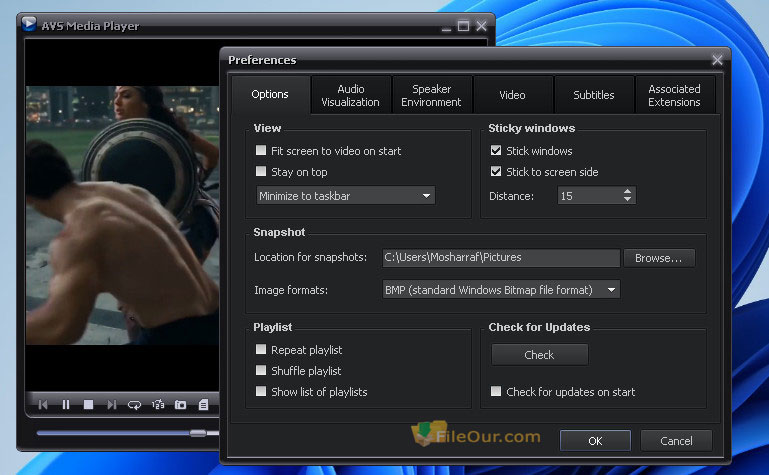Image resolution: width=769 pixels, height=475 pixels.
Task: Close the Preferences dialog with the X
Action: tap(717, 60)
